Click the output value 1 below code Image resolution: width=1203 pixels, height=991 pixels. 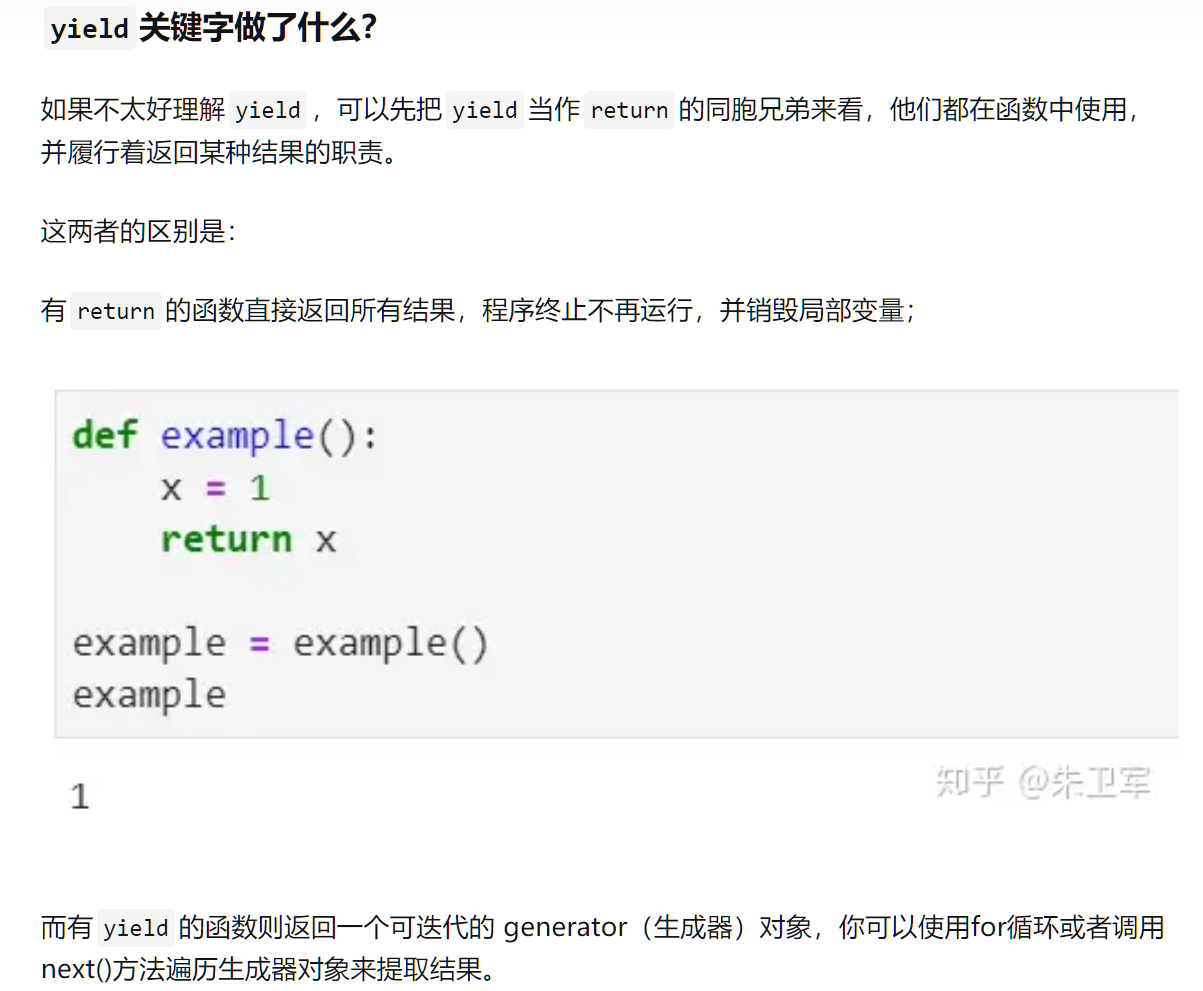80,797
